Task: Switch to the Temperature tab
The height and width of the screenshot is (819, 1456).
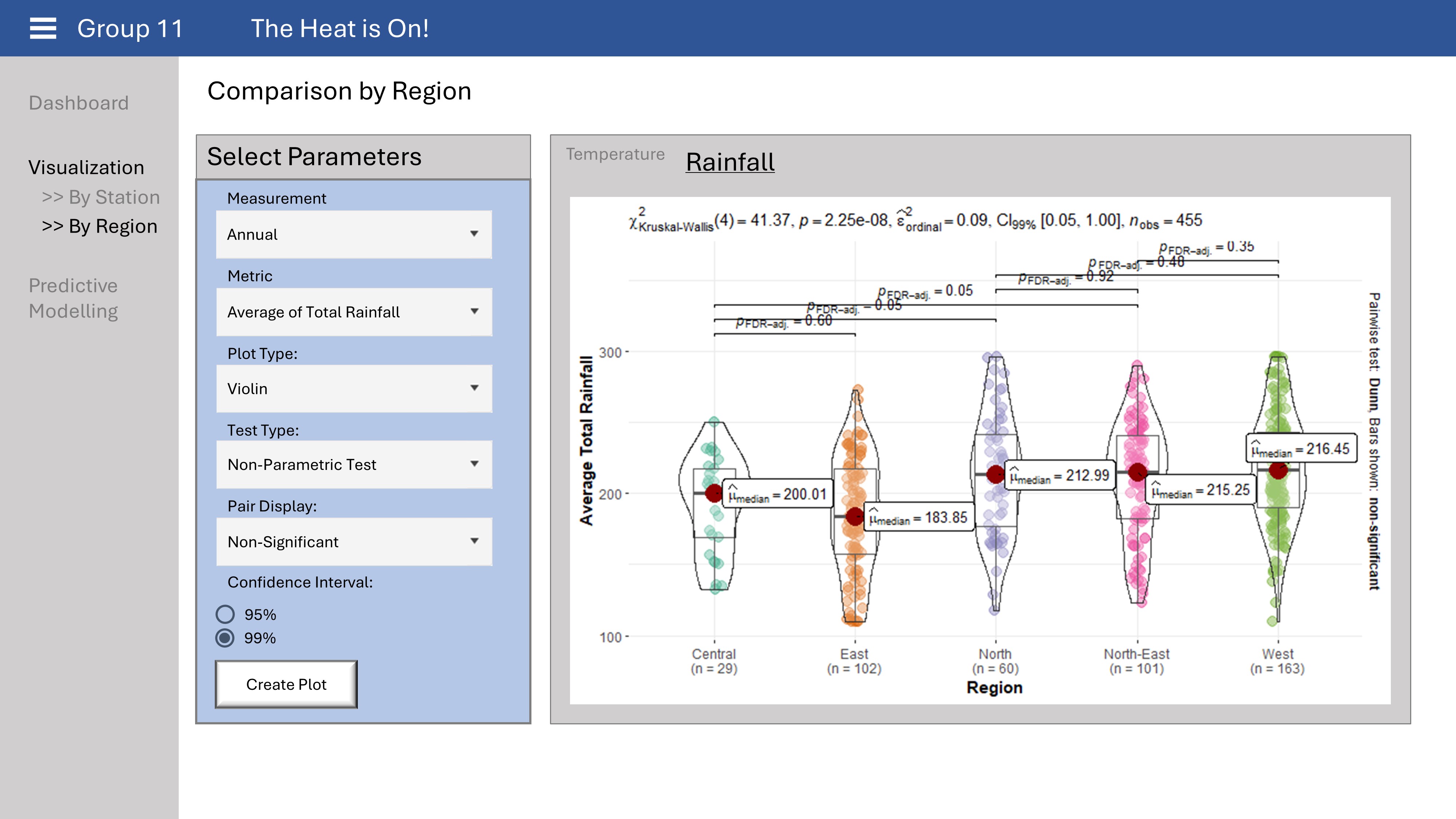Action: [615, 154]
